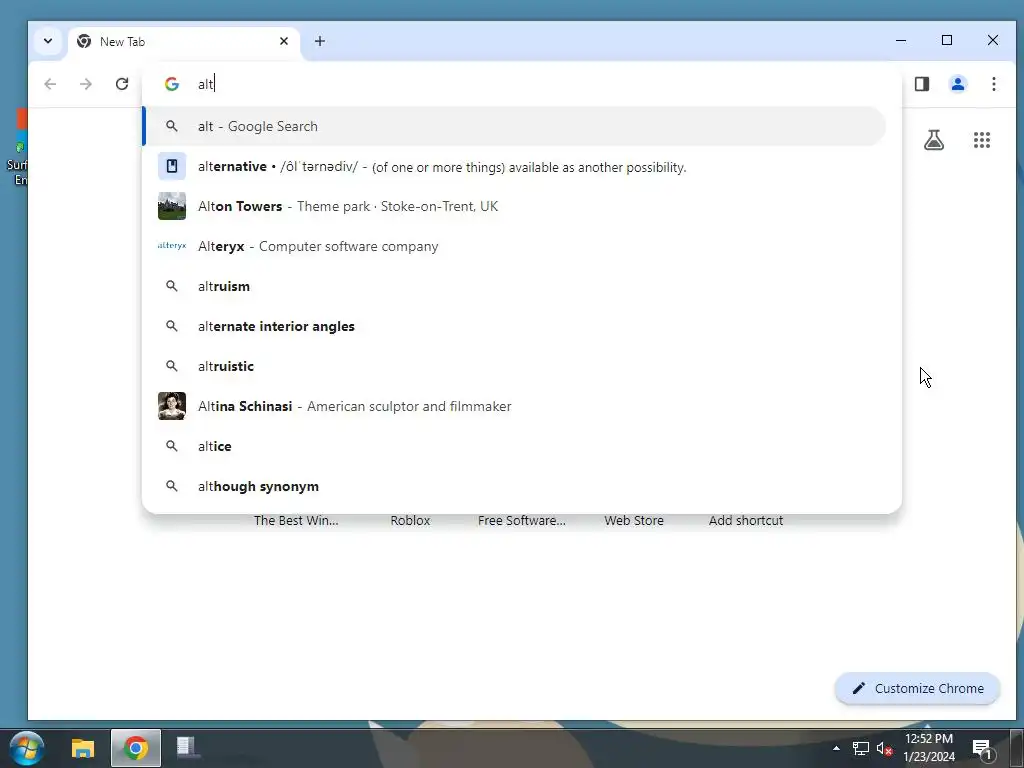Open the Search Labs flask icon
The height and width of the screenshot is (768, 1024).
tap(933, 140)
